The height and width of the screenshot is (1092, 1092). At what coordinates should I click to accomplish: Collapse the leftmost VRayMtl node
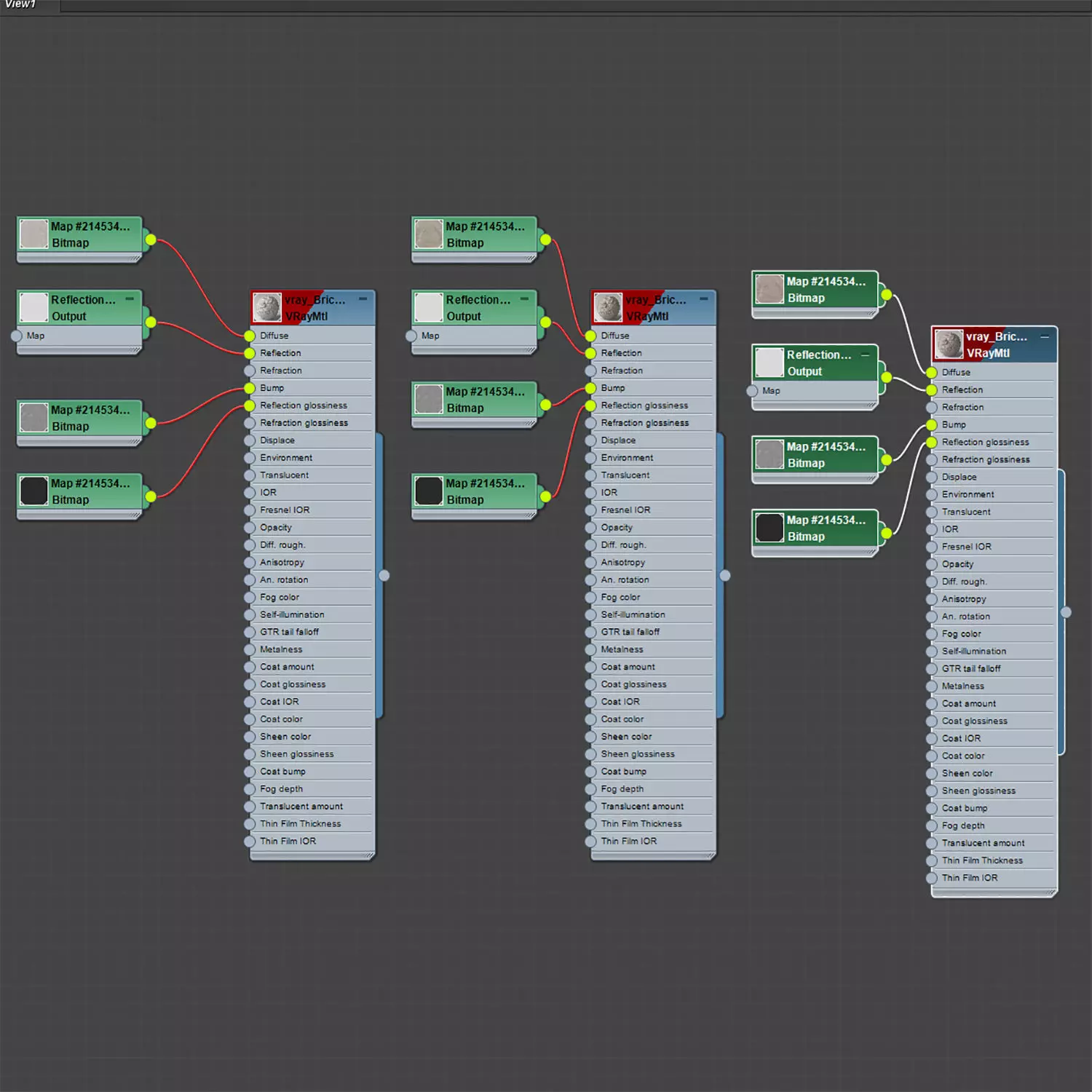point(363,299)
